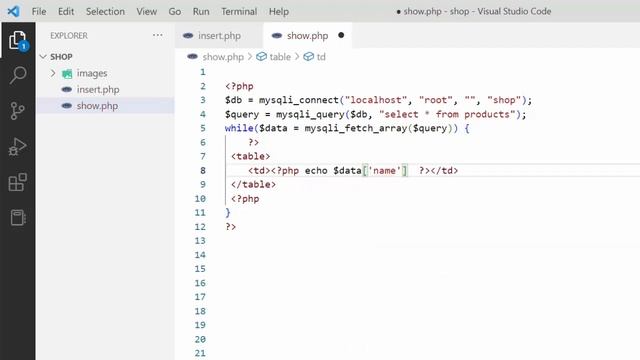Click the closing </table> tag
640x360 pixels.
tap(253, 184)
